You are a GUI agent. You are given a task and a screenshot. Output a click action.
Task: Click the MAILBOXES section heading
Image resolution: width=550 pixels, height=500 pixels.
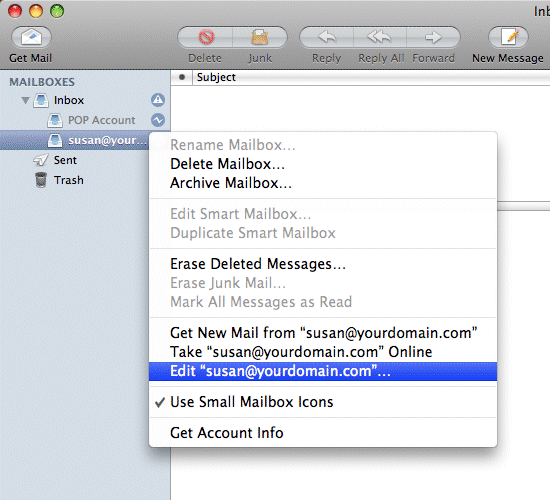click(42, 82)
